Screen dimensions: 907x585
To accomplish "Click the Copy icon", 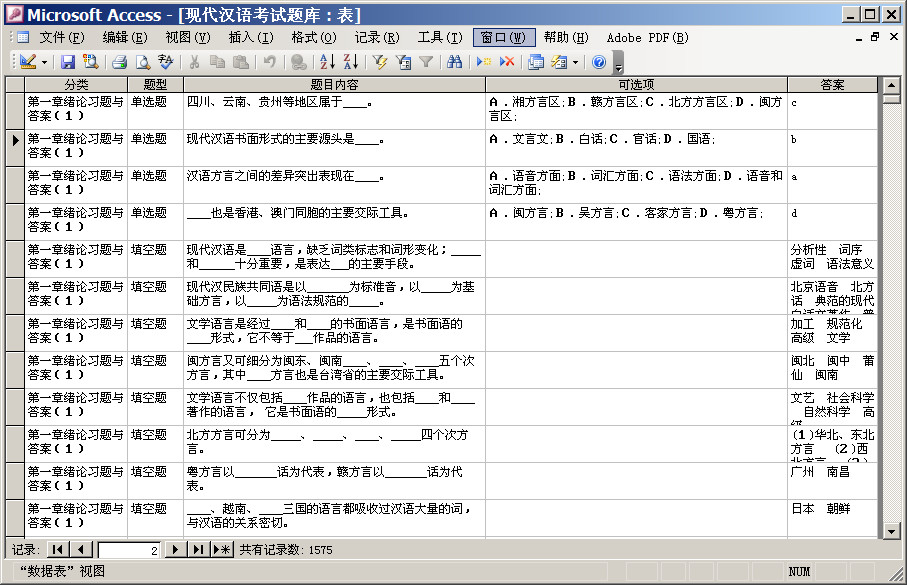I will (x=217, y=61).
